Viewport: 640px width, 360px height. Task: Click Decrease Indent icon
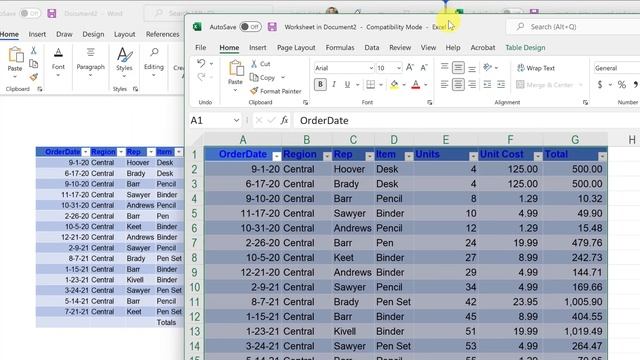coord(487,84)
